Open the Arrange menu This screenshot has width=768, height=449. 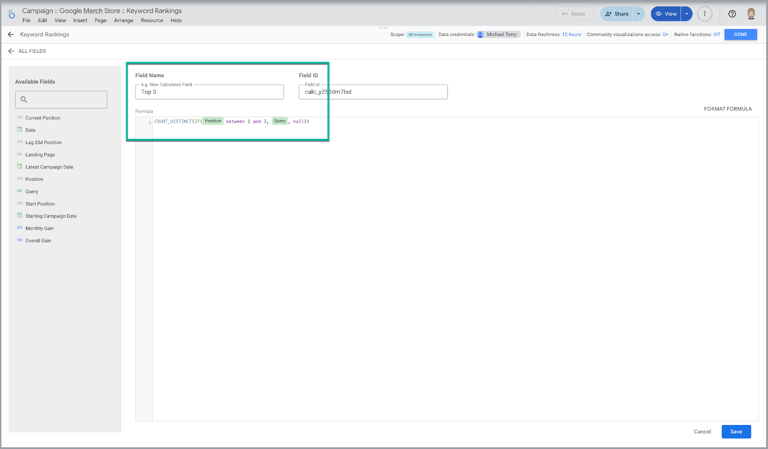point(123,20)
